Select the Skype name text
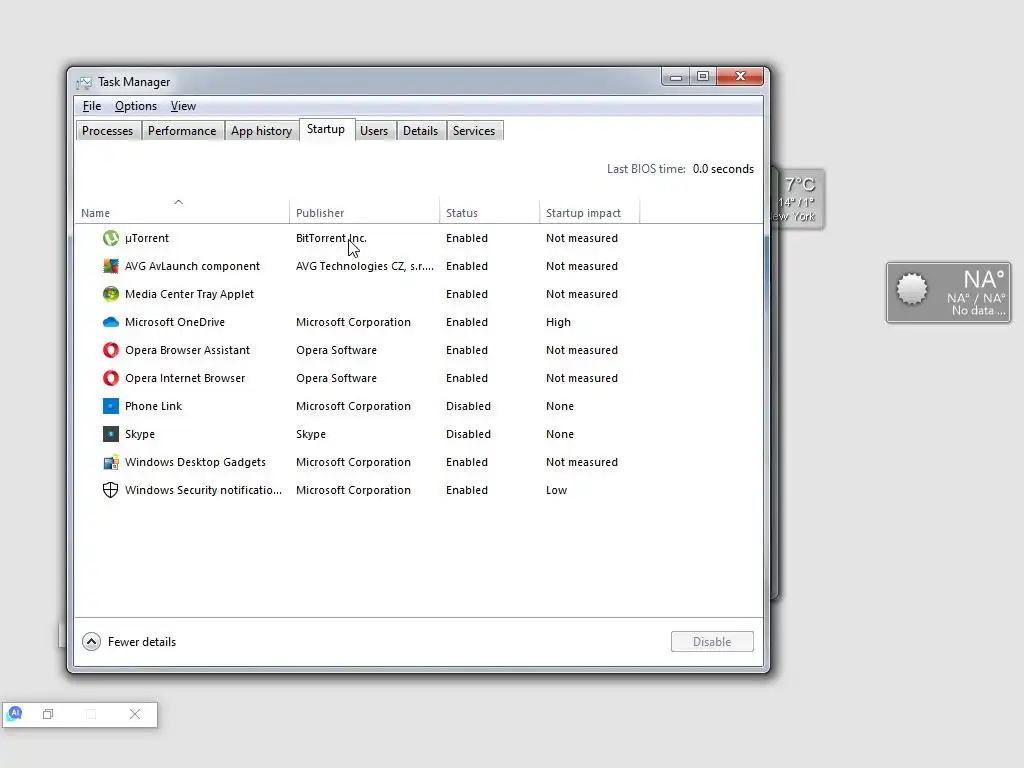The width and height of the screenshot is (1024, 768). pos(140,434)
